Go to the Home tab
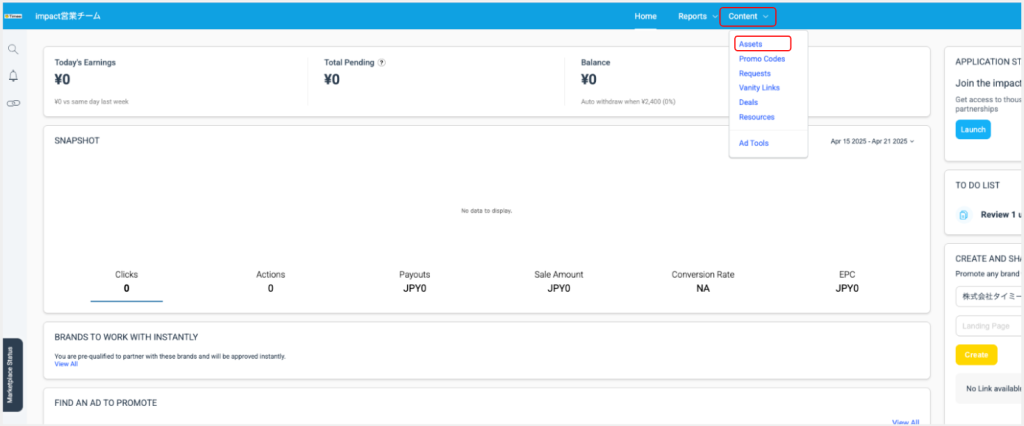This screenshot has width=1024, height=426. (645, 16)
